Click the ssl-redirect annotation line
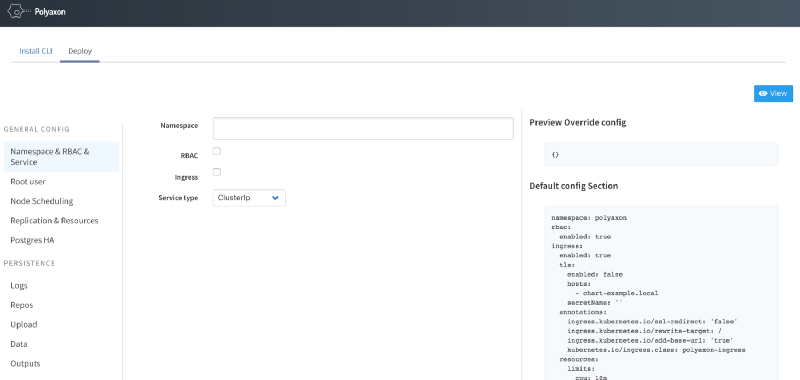The height and width of the screenshot is (380, 800). point(653,321)
